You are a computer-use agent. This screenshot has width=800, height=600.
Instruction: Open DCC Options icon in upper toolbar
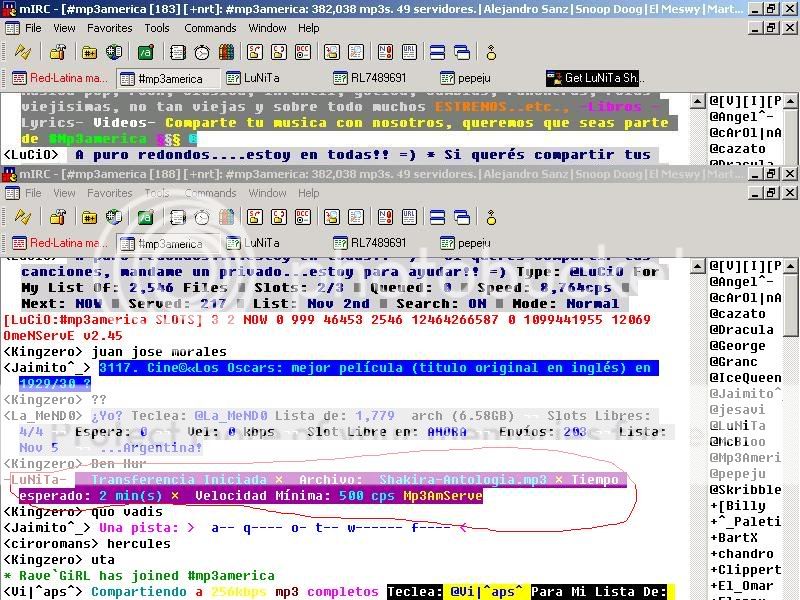click(303, 52)
